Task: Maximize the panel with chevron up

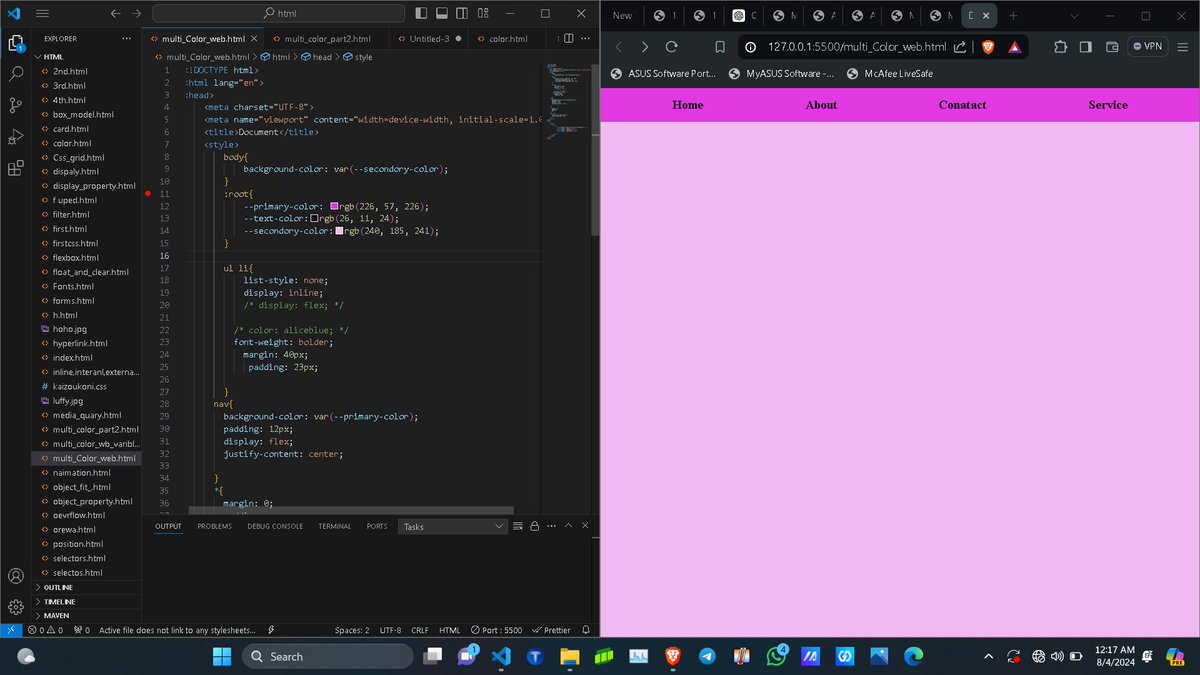Action: coord(568,526)
